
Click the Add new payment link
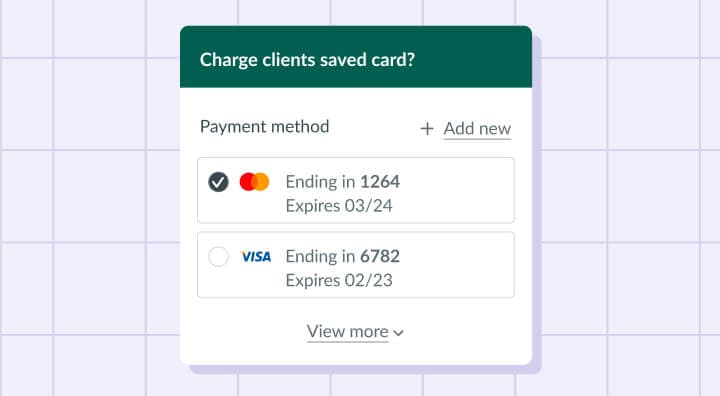[477, 129]
